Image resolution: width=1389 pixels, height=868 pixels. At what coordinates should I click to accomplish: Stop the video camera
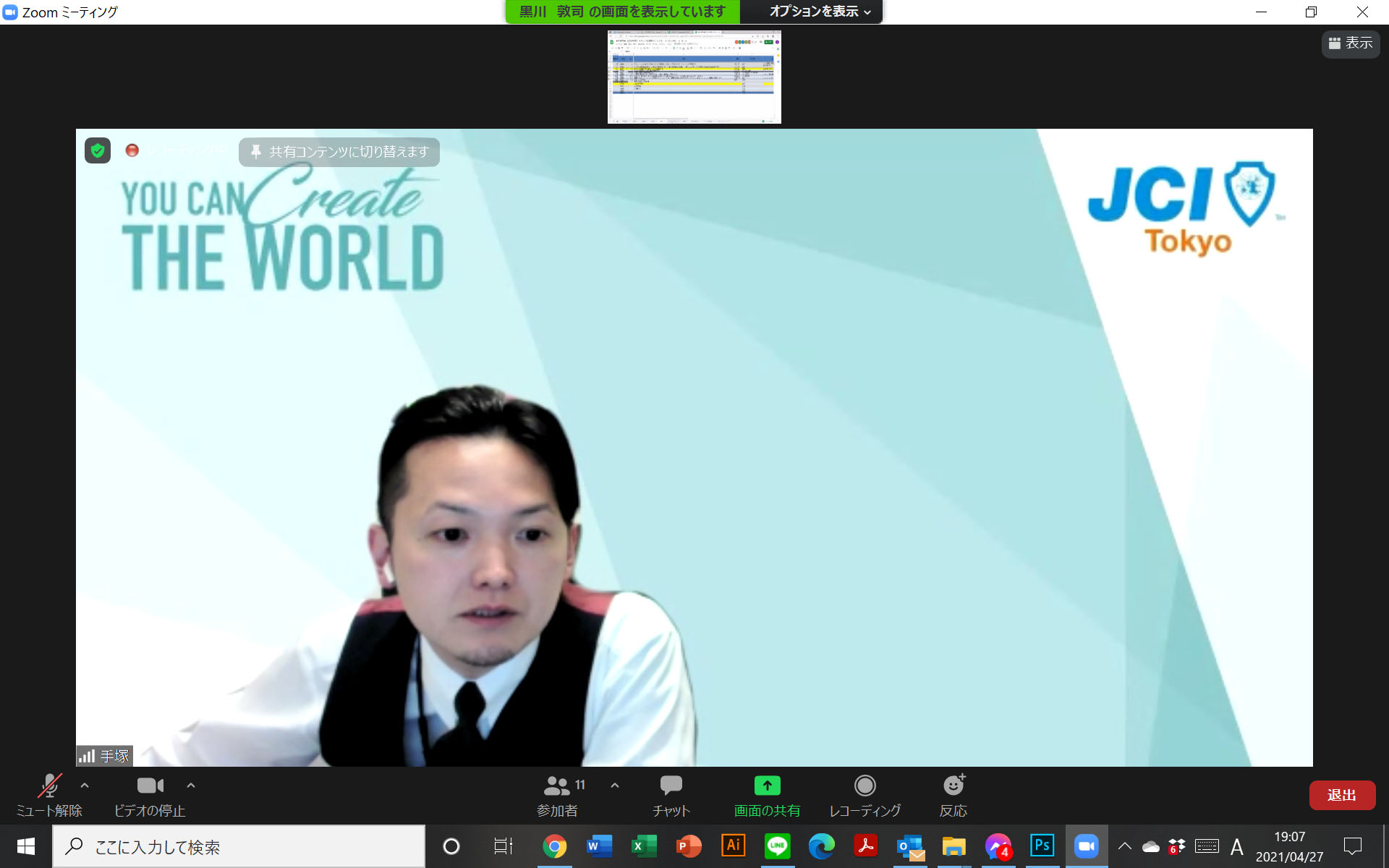coord(150,795)
